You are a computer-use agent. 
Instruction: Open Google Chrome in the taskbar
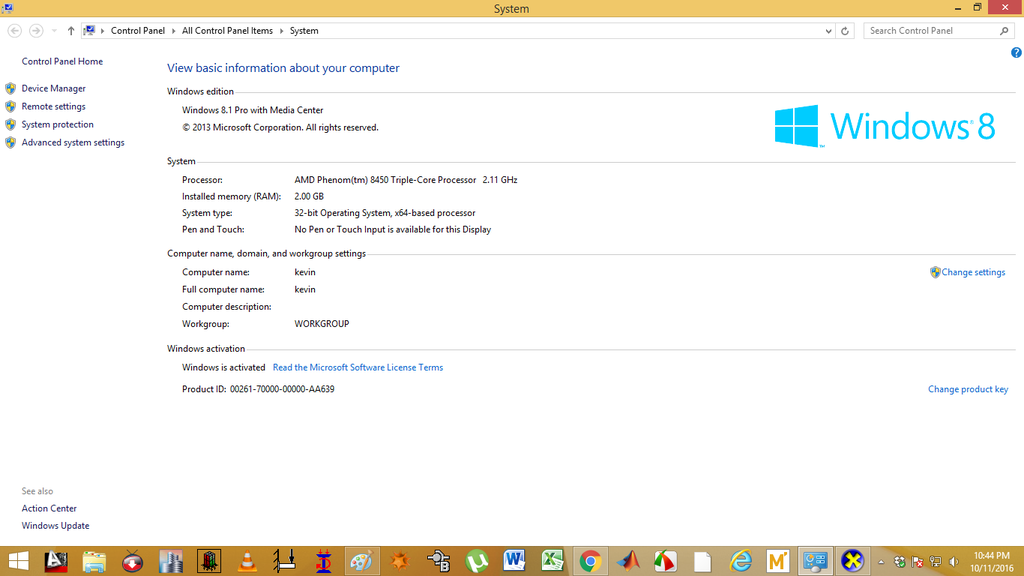[590, 561]
